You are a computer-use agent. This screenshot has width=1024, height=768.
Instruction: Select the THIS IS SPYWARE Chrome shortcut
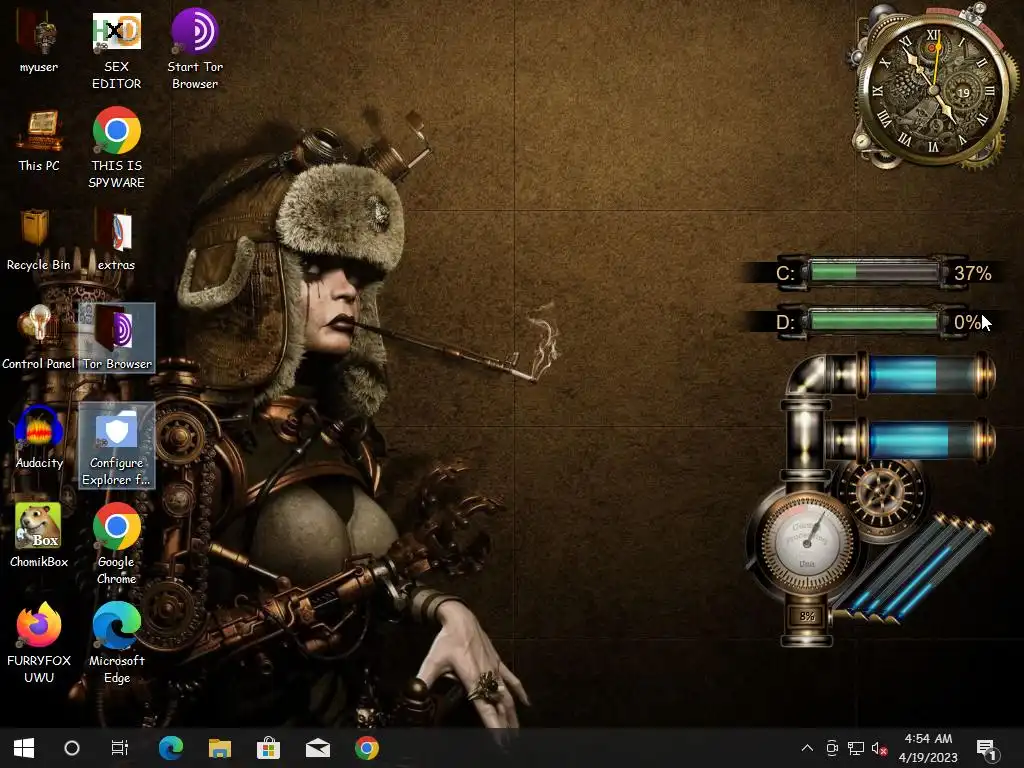[x=116, y=148]
